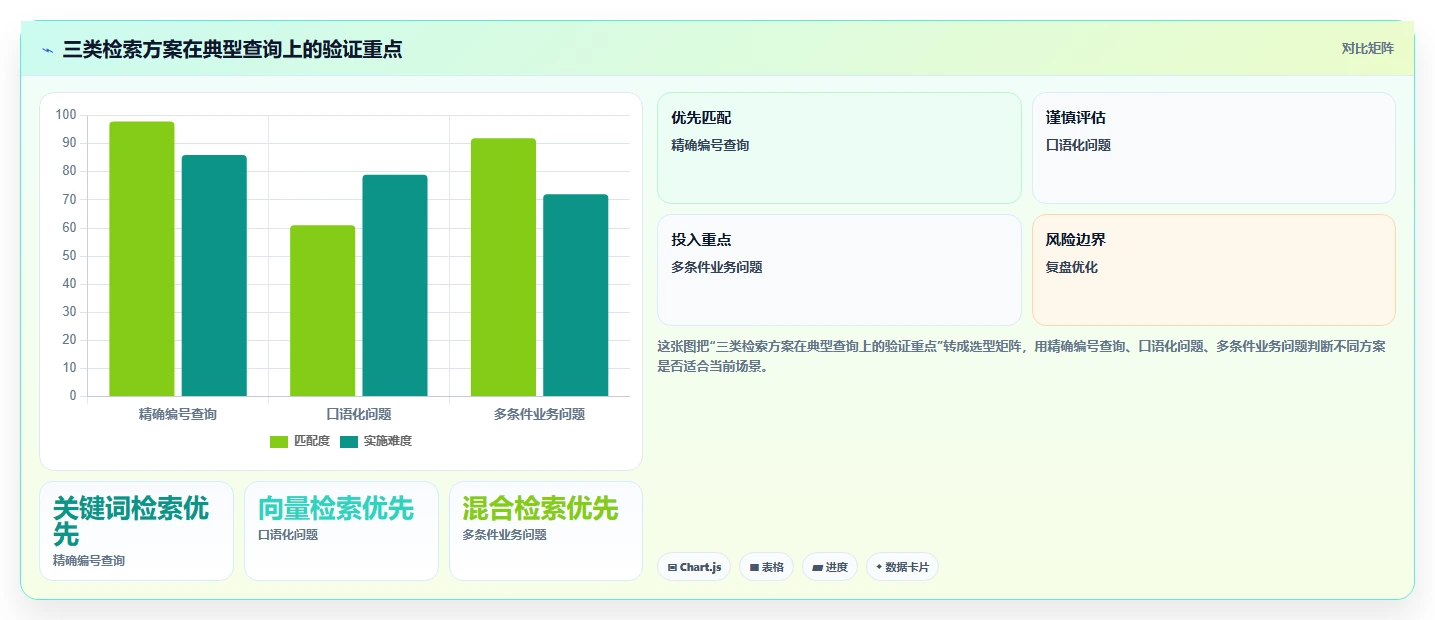Click the x-axis label 口语化问题
This screenshot has width=1435, height=620.
tap(359, 414)
